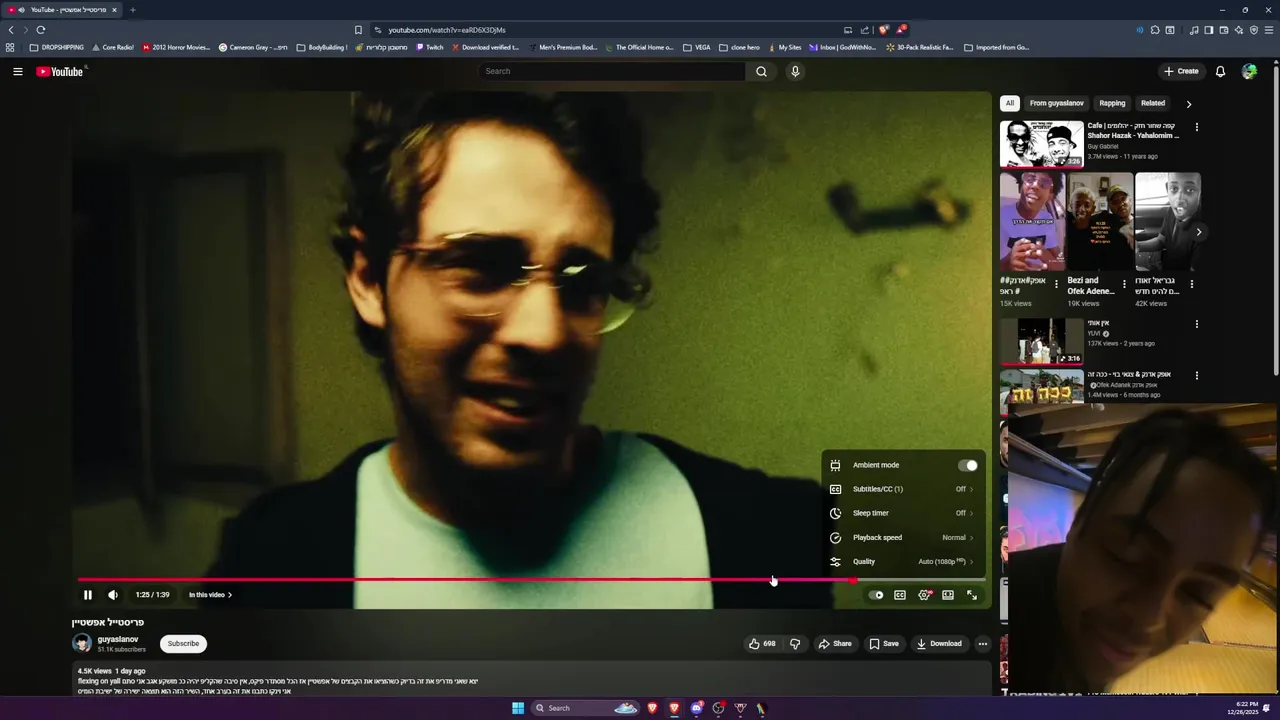This screenshot has width=1280, height=720.
Task: Mute the video volume
Action: click(x=113, y=595)
